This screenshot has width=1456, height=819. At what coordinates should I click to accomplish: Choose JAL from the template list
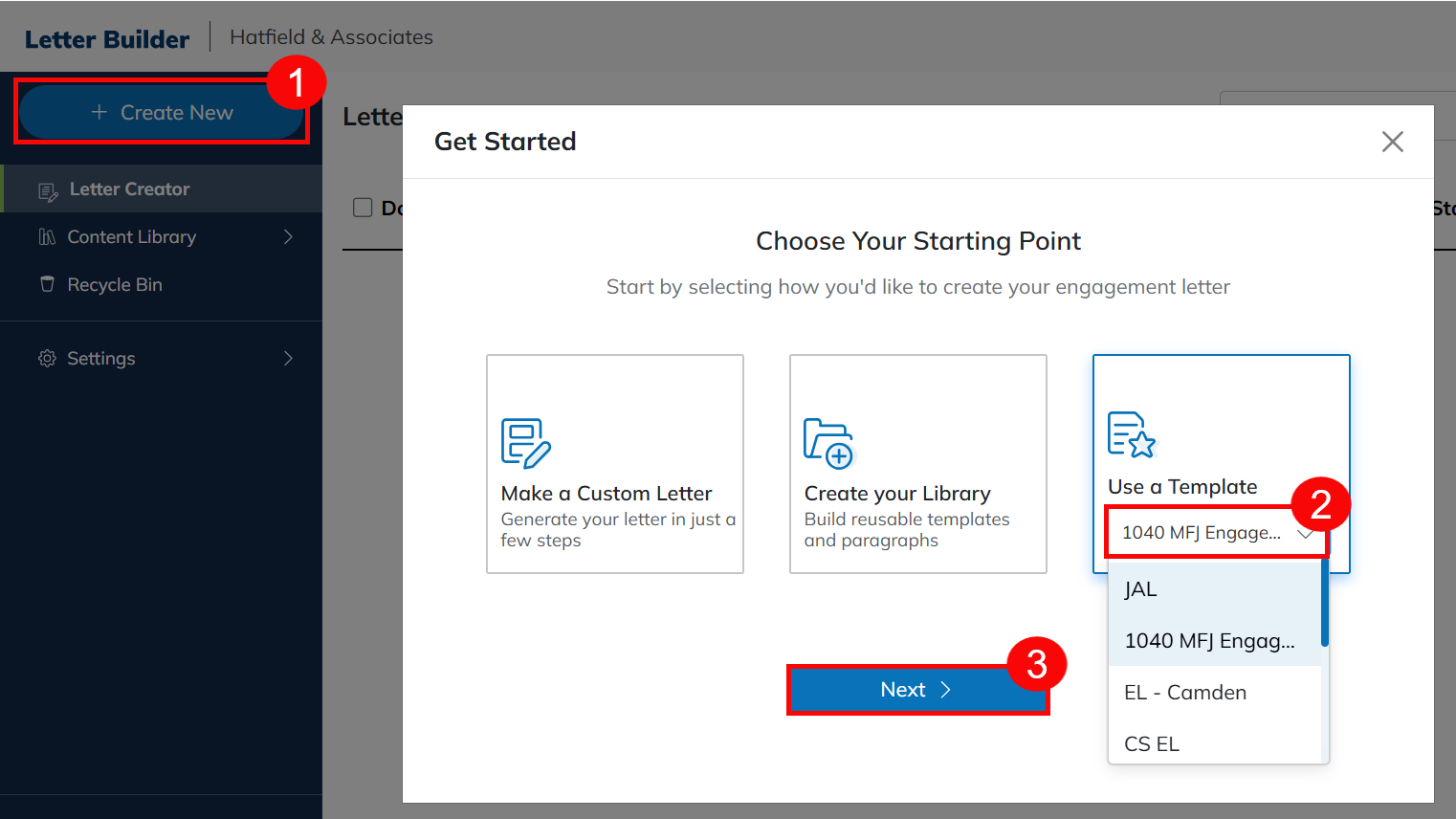[x=1140, y=589]
